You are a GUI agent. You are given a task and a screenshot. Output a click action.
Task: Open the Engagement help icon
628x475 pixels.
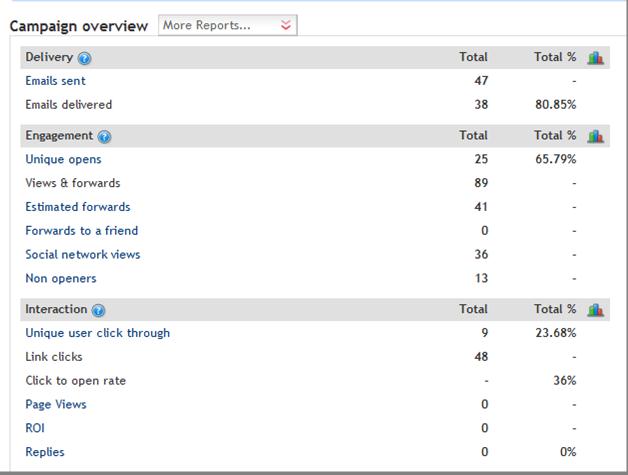pyautogui.click(x=105, y=137)
